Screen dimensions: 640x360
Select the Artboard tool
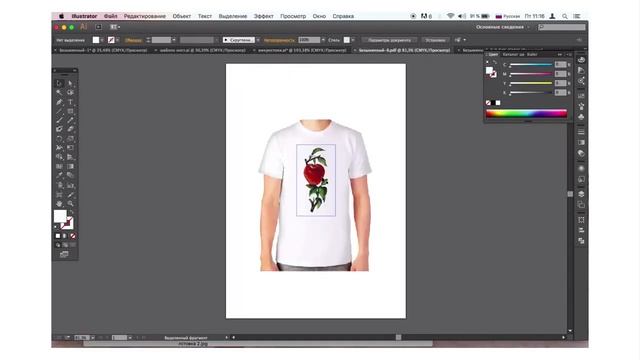tap(59, 194)
